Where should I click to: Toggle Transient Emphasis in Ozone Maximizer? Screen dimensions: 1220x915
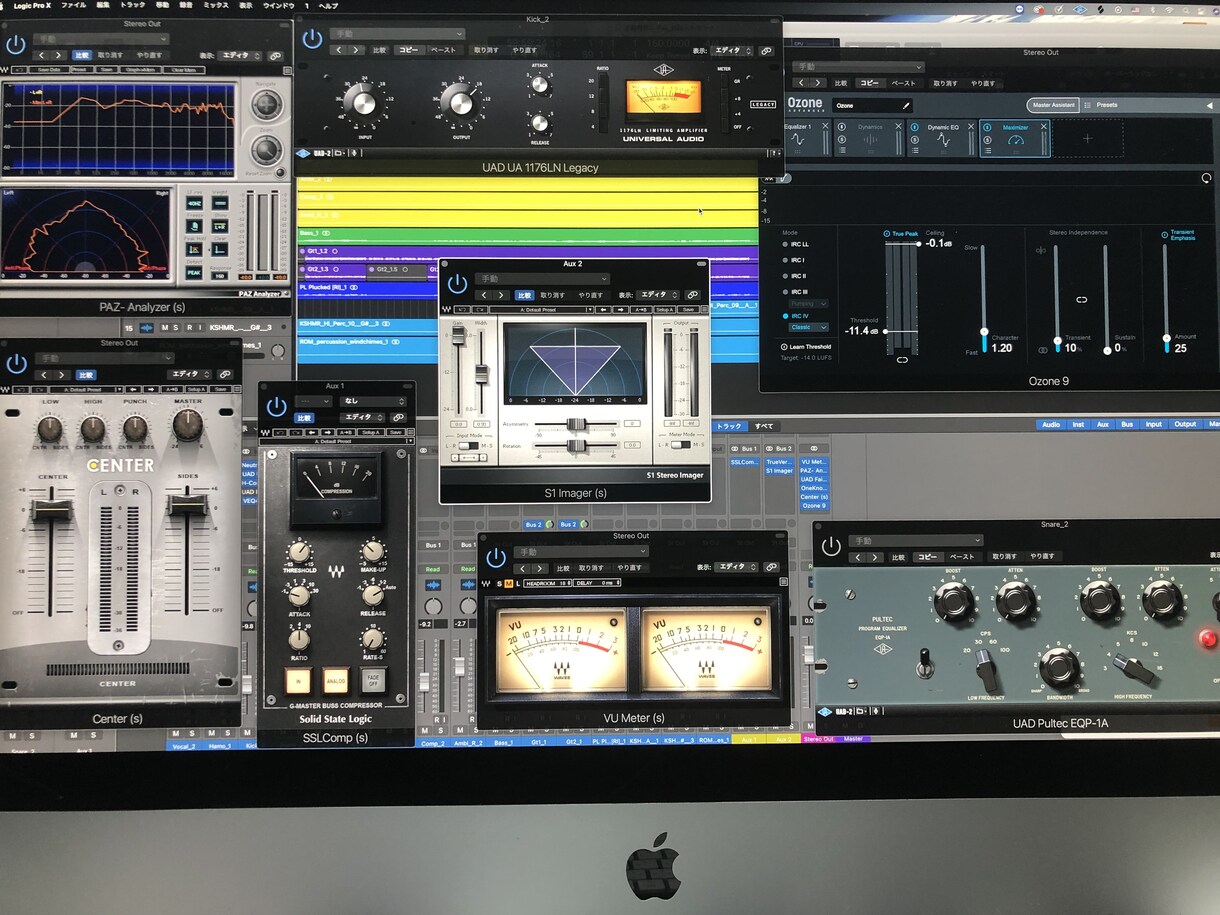point(1165,235)
